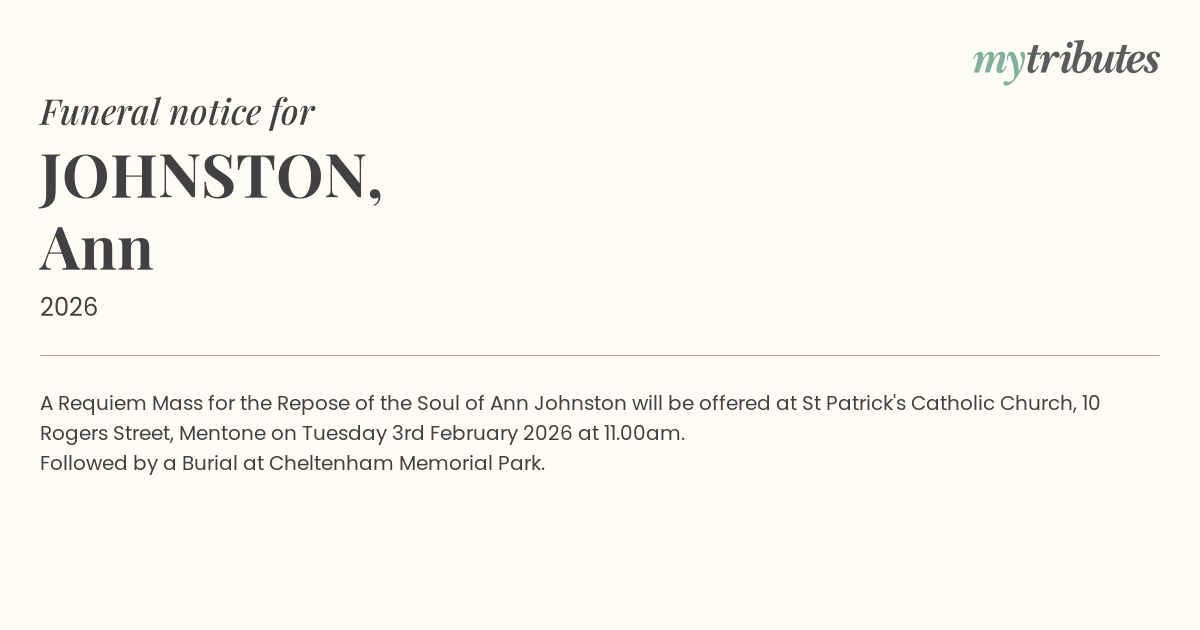Click the first name "Ann" in the title

[x=97, y=249]
